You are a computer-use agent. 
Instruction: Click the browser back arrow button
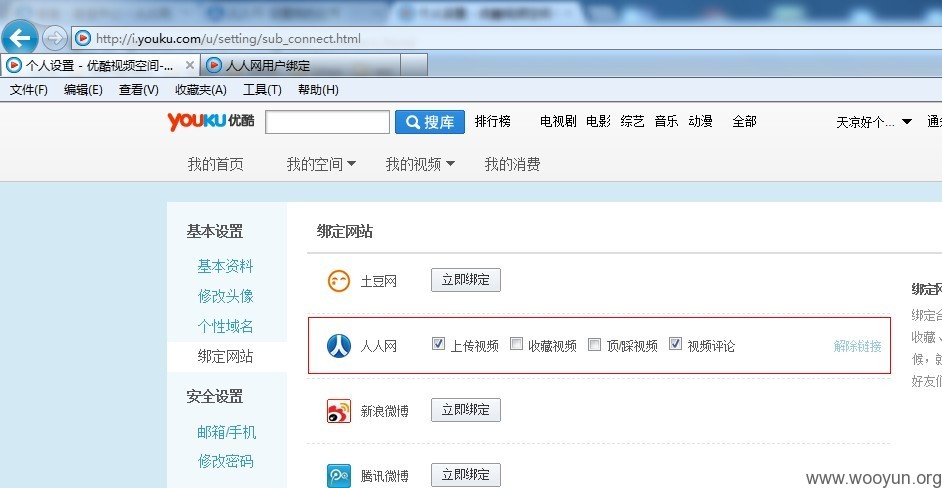pyautogui.click(x=20, y=38)
